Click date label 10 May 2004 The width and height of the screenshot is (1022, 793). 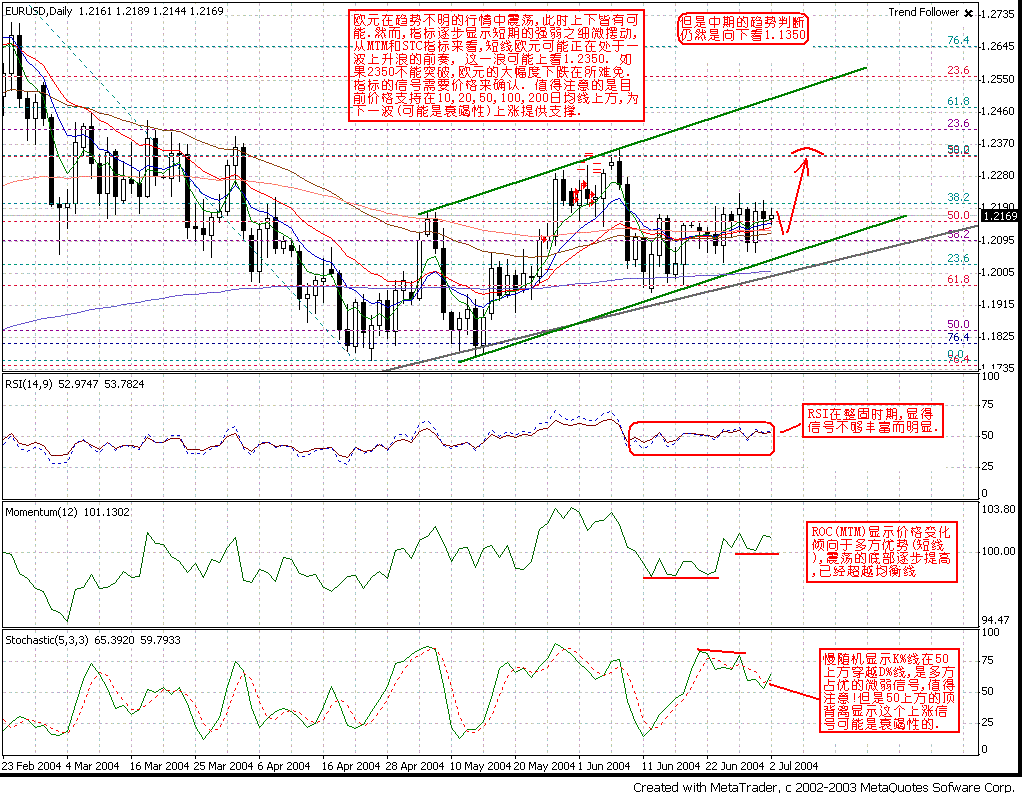481,766
